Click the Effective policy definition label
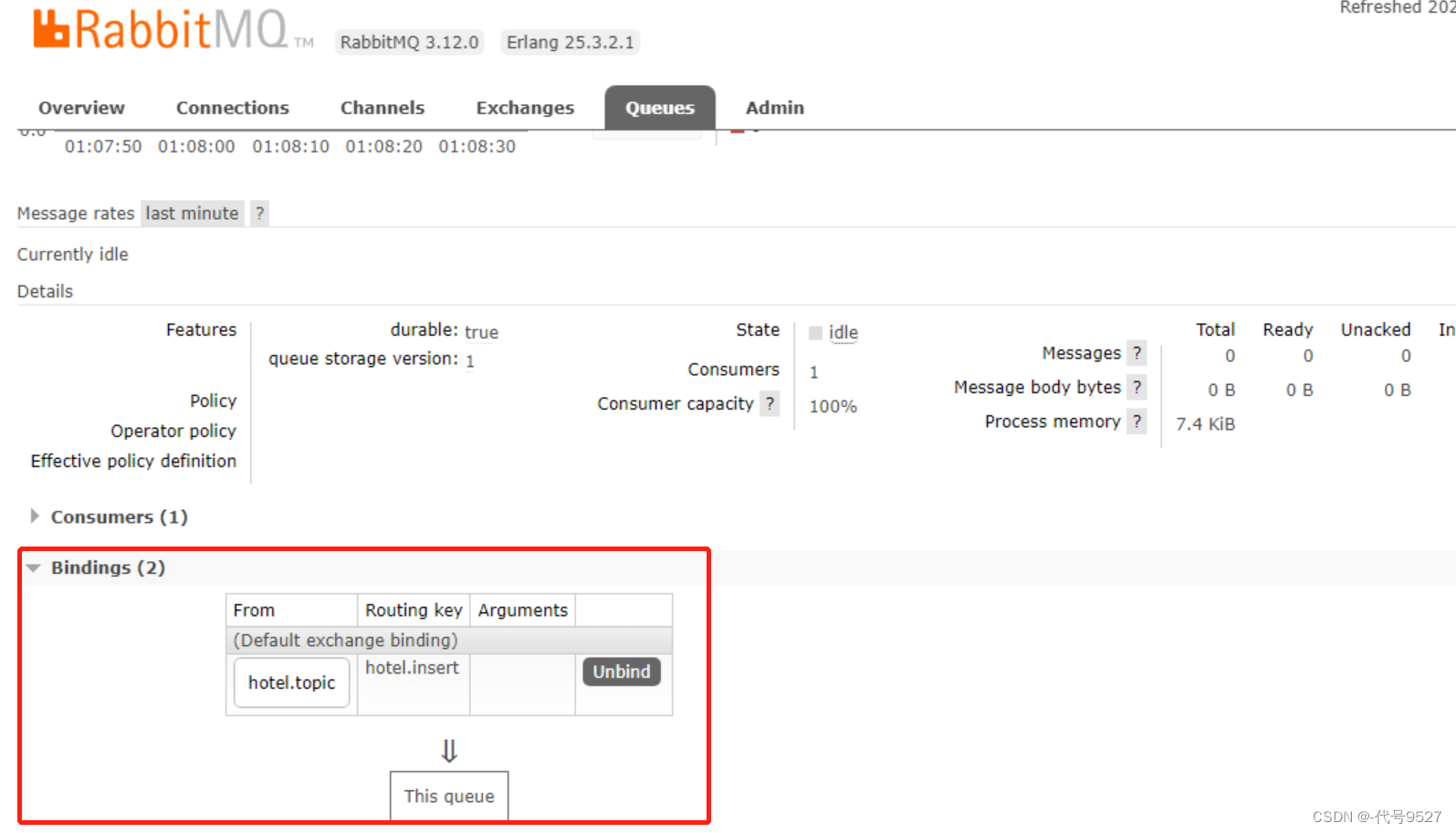Image resolution: width=1456 pixels, height=833 pixels. pos(133,461)
